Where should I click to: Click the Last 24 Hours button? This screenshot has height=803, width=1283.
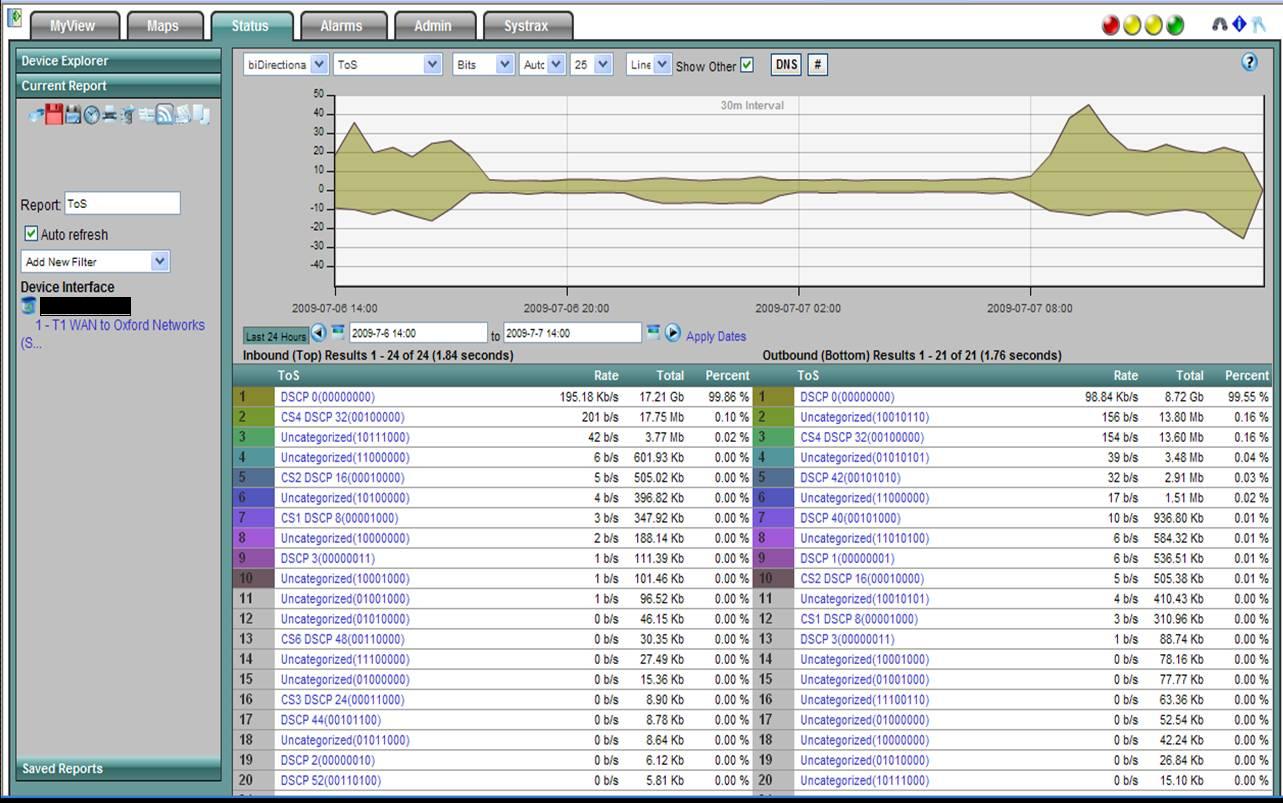click(275, 336)
